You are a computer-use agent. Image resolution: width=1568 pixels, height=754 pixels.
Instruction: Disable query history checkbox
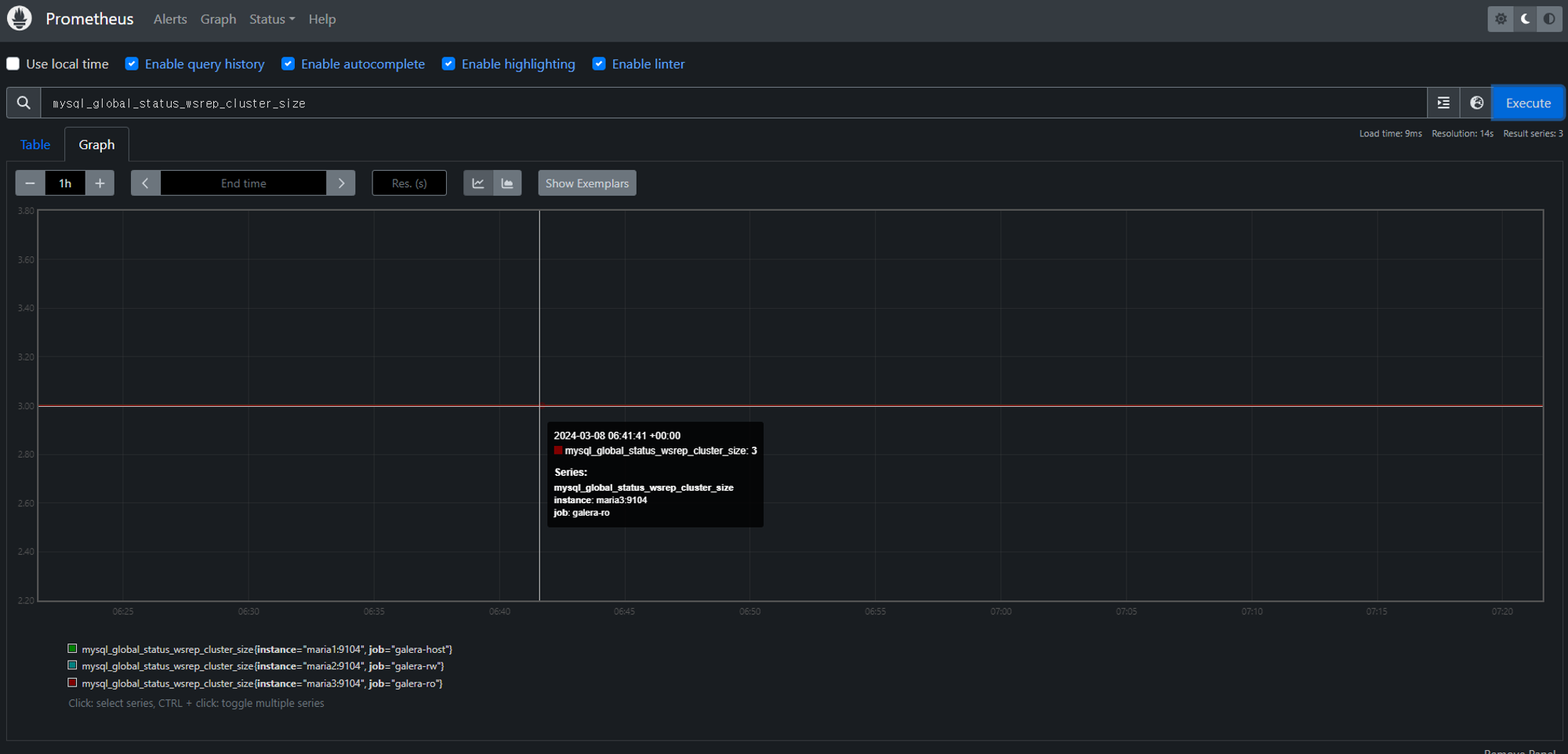pyautogui.click(x=132, y=63)
